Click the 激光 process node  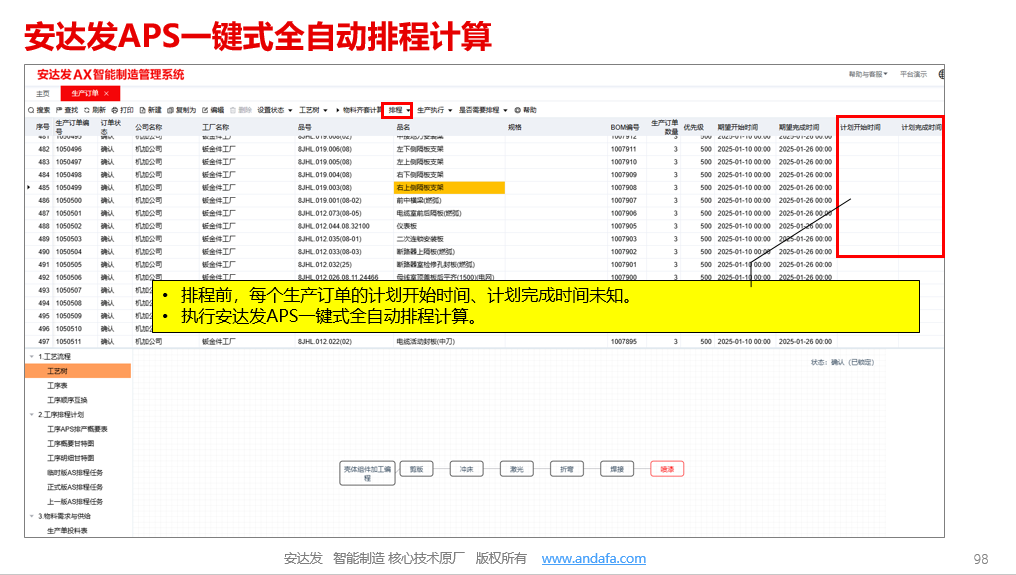point(516,469)
